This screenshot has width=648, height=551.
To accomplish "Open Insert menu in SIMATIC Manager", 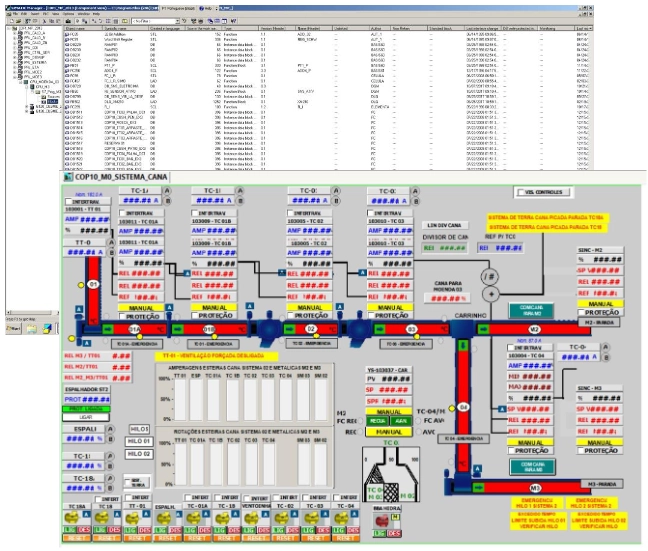I will (34, 14).
